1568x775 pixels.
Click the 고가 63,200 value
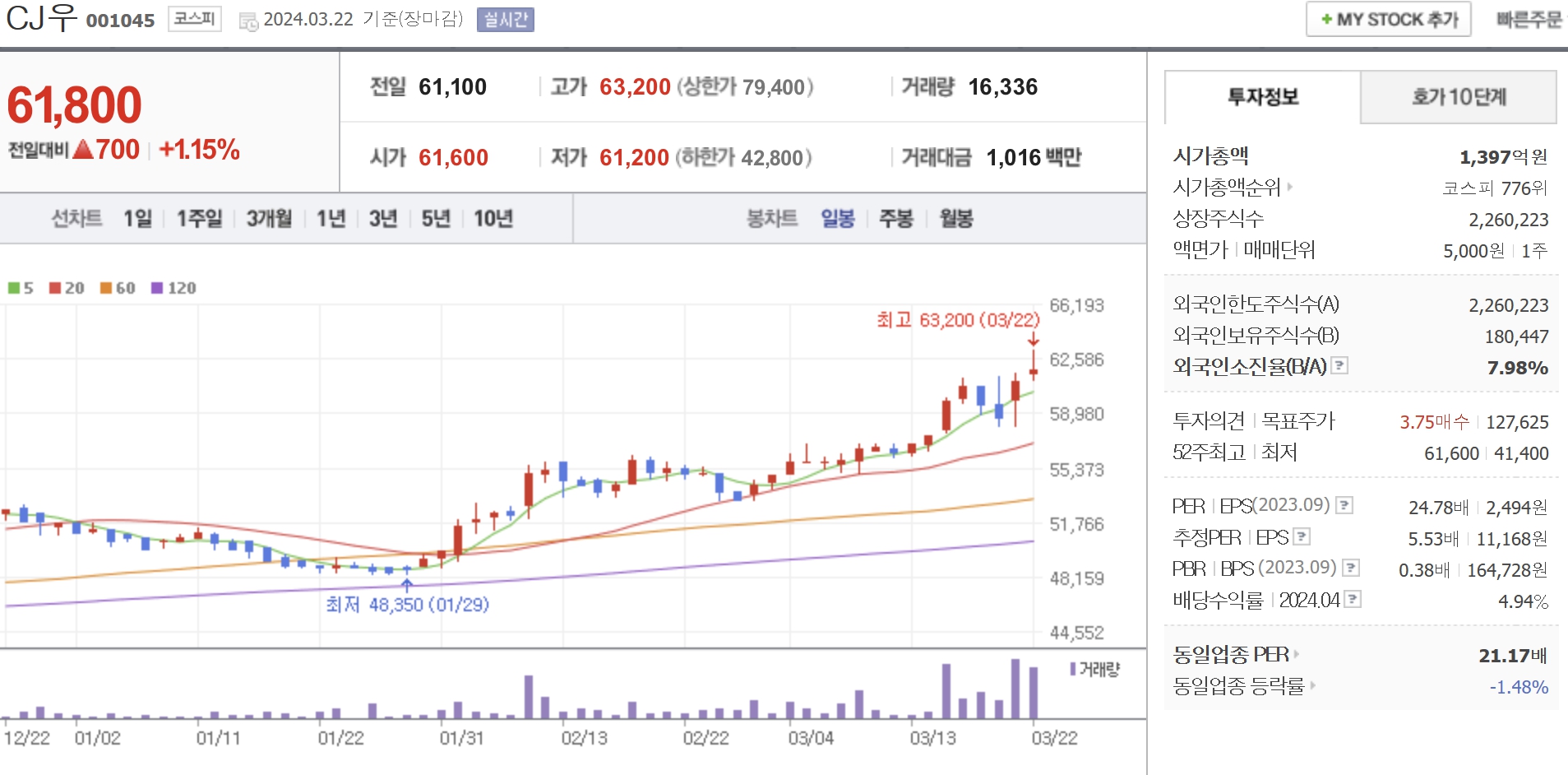coord(635,86)
